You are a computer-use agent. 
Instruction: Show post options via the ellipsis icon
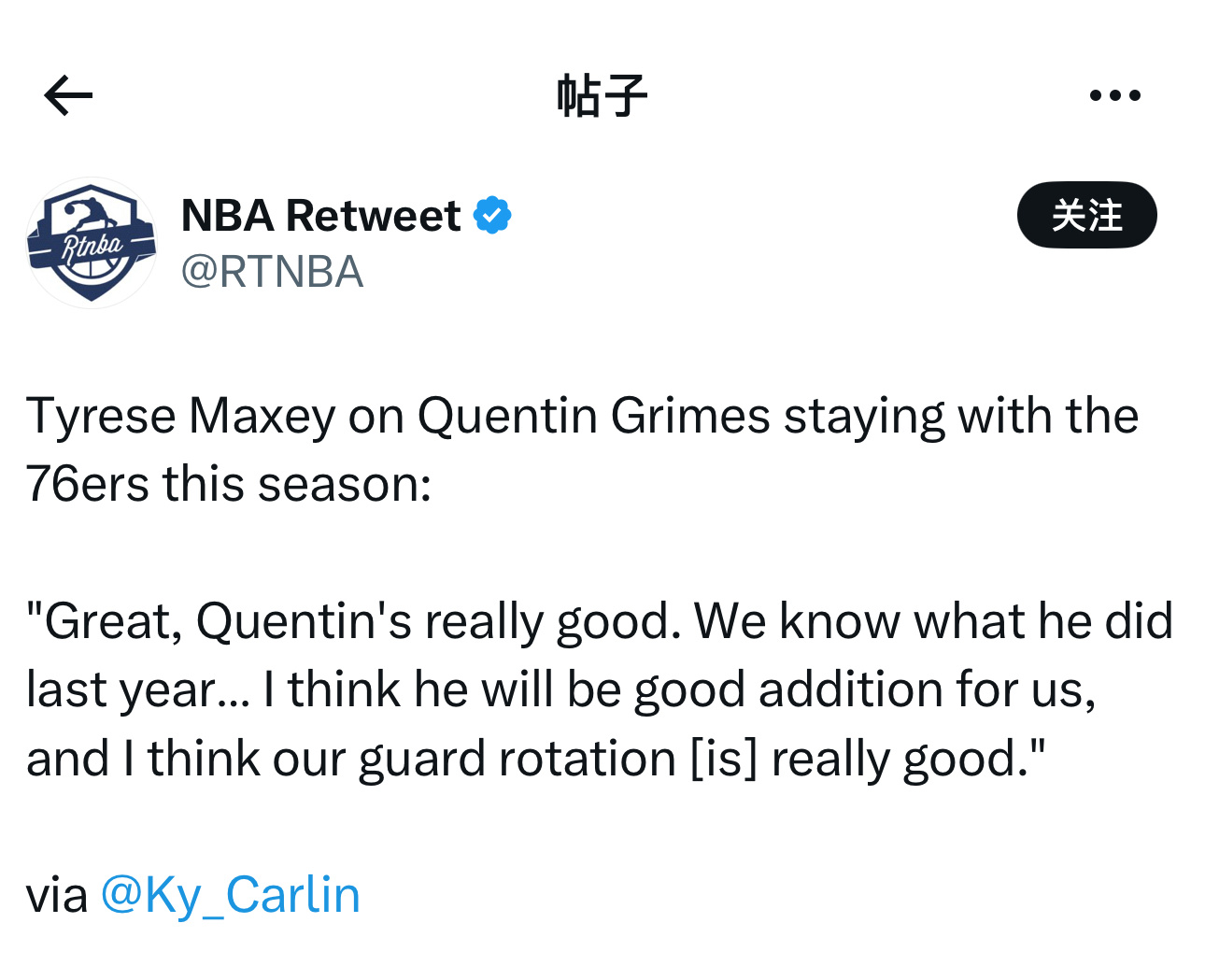point(1114,95)
